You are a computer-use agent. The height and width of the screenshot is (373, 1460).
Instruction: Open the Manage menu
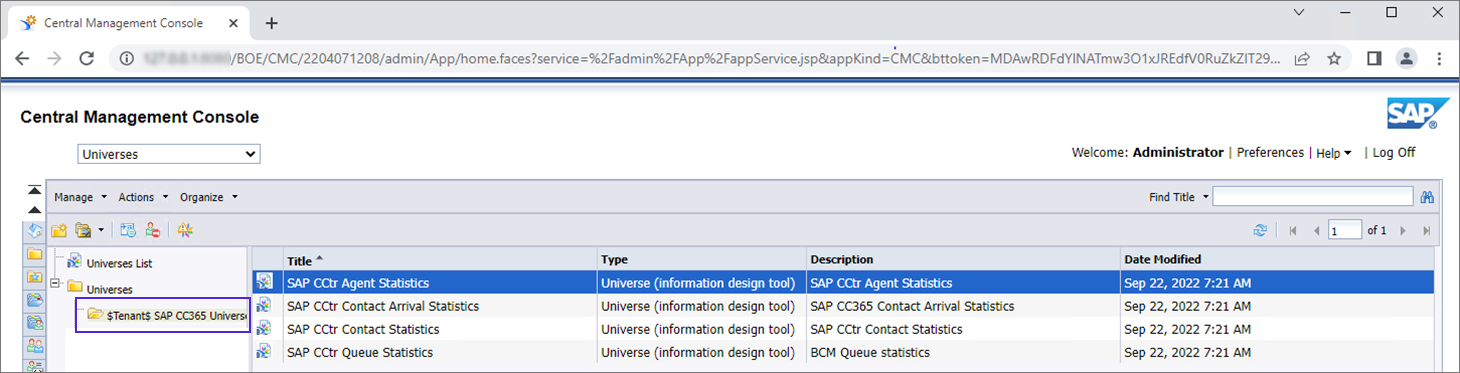click(x=80, y=197)
